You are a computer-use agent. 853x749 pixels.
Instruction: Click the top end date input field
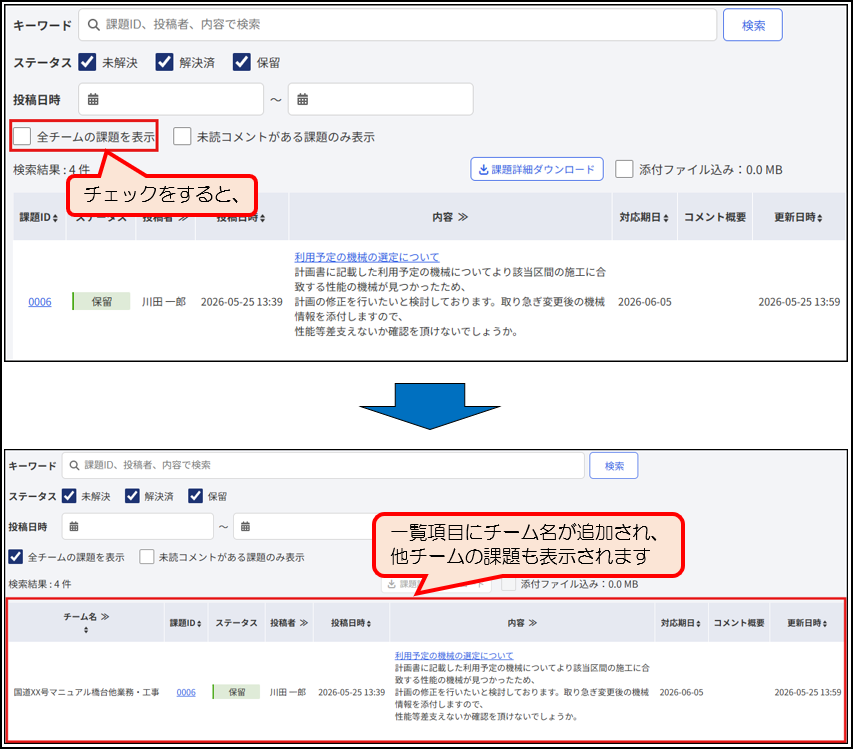point(381,100)
